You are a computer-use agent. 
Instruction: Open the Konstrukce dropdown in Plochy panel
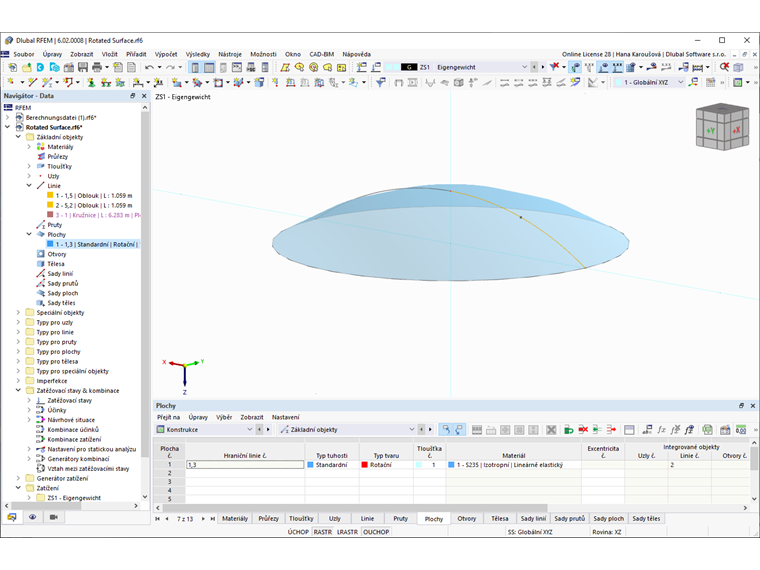pyautogui.click(x=250, y=429)
